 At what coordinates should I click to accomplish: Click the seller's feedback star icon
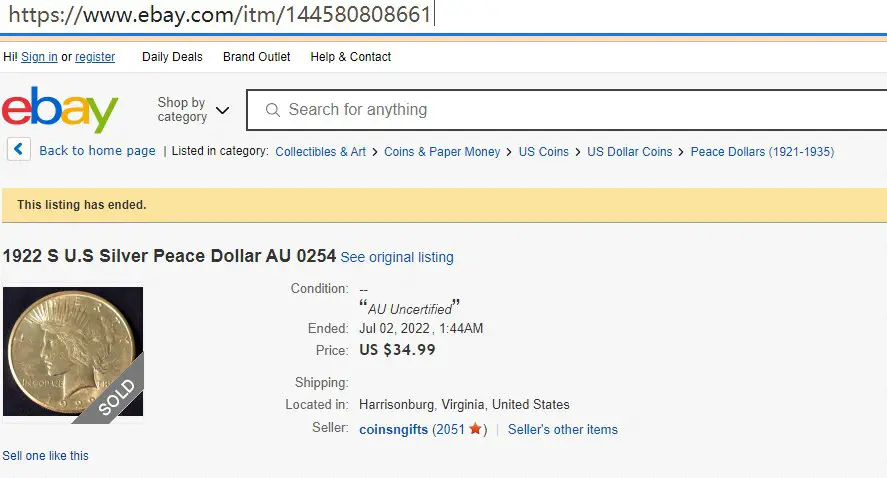pyautogui.click(x=475, y=429)
